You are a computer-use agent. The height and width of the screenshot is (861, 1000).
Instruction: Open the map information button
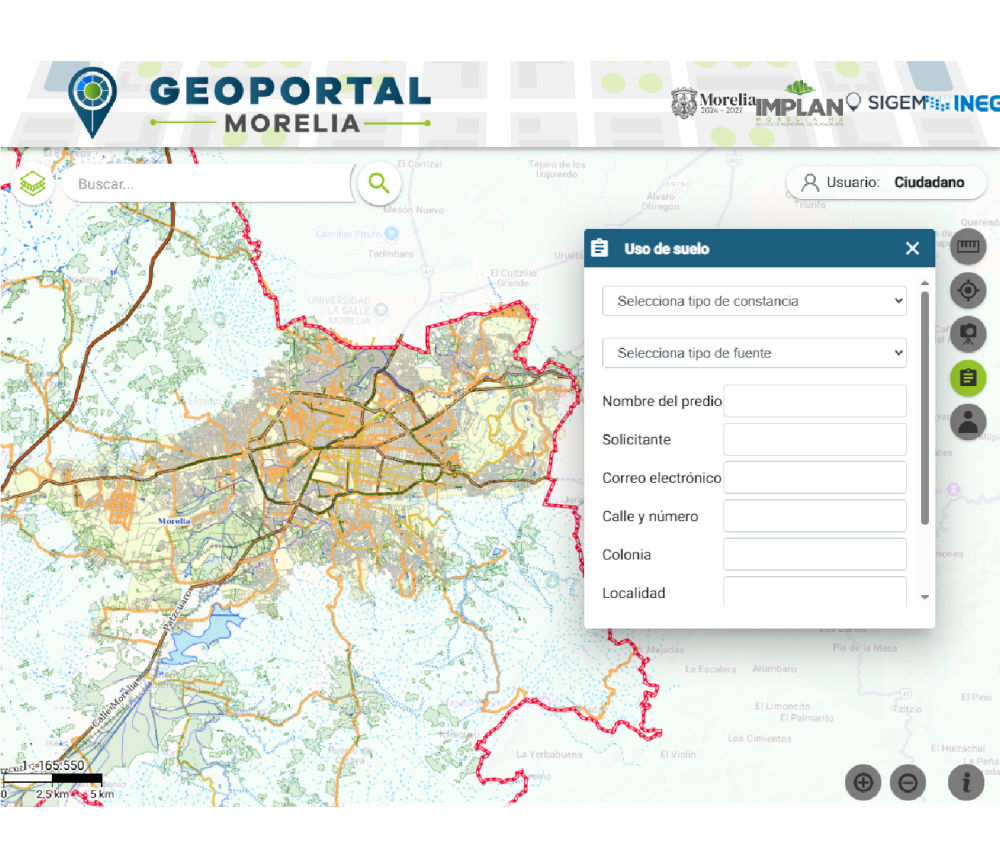966,782
